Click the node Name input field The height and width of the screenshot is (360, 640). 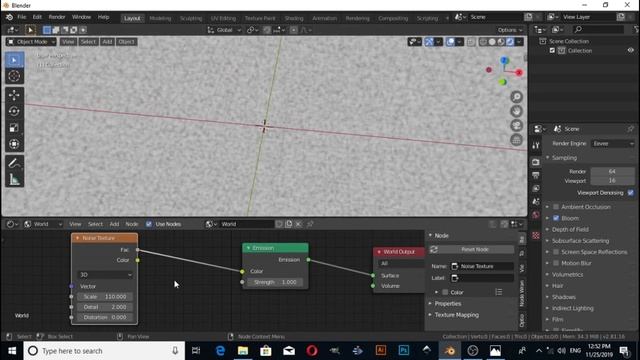(482, 266)
